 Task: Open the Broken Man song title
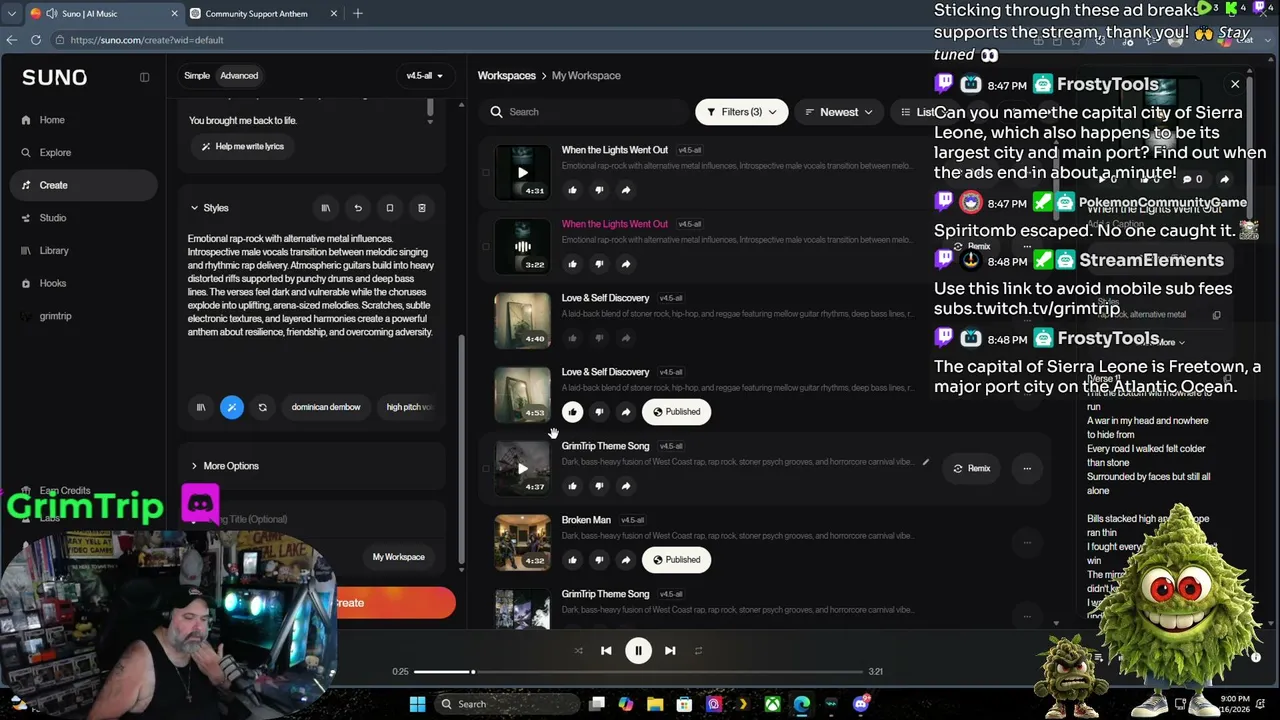[586, 520]
